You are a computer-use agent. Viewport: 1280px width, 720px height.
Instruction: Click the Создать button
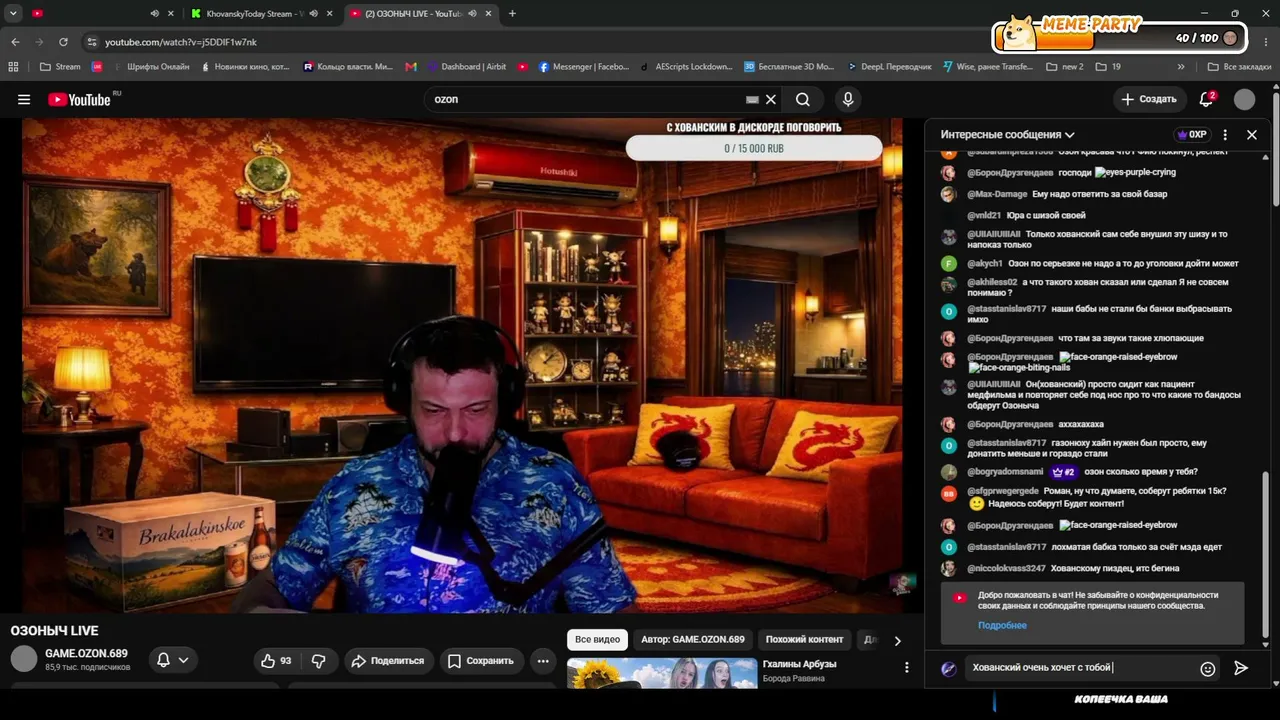pyautogui.click(x=1150, y=99)
